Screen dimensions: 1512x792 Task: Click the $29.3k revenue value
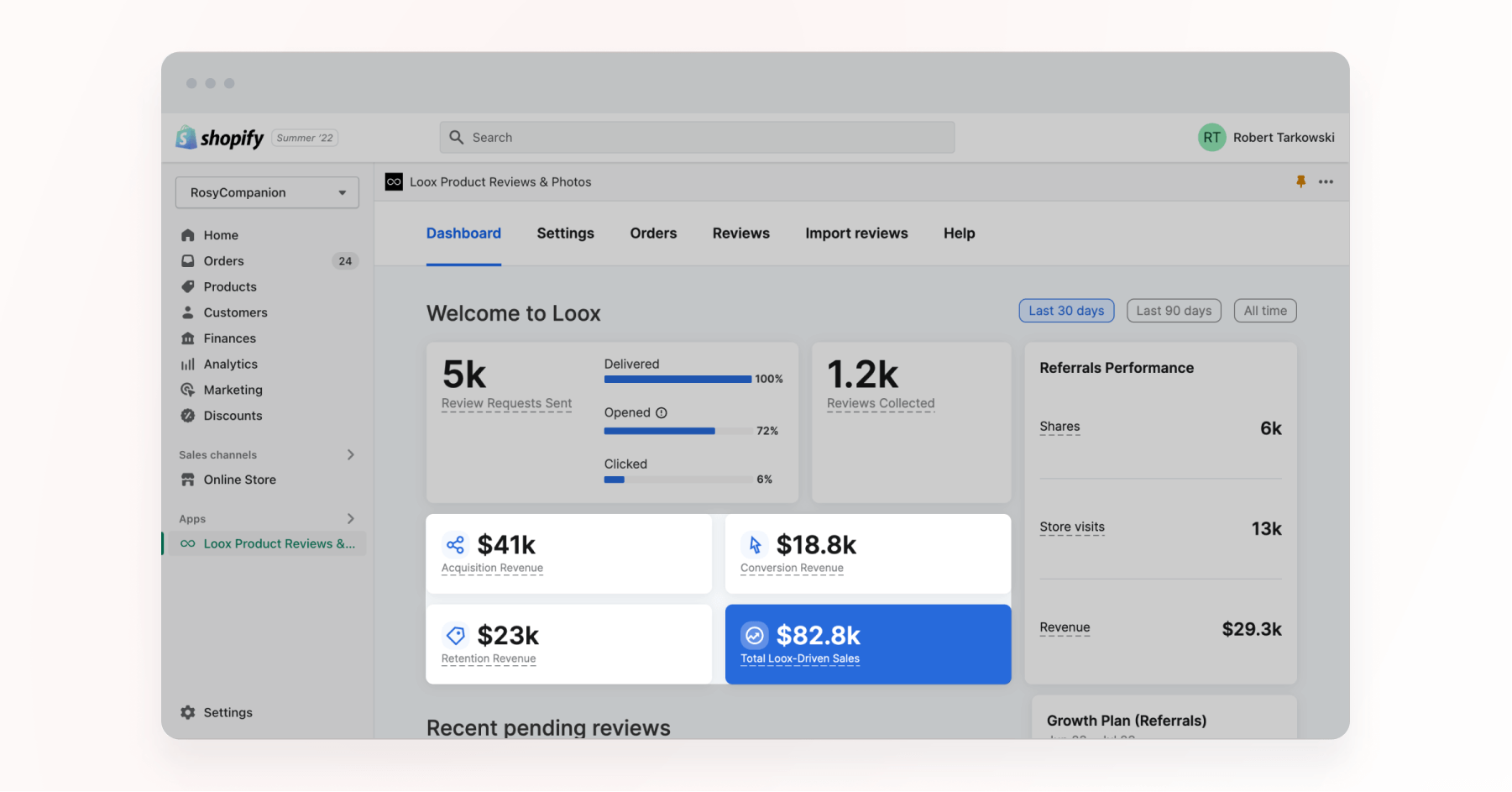coord(1252,629)
